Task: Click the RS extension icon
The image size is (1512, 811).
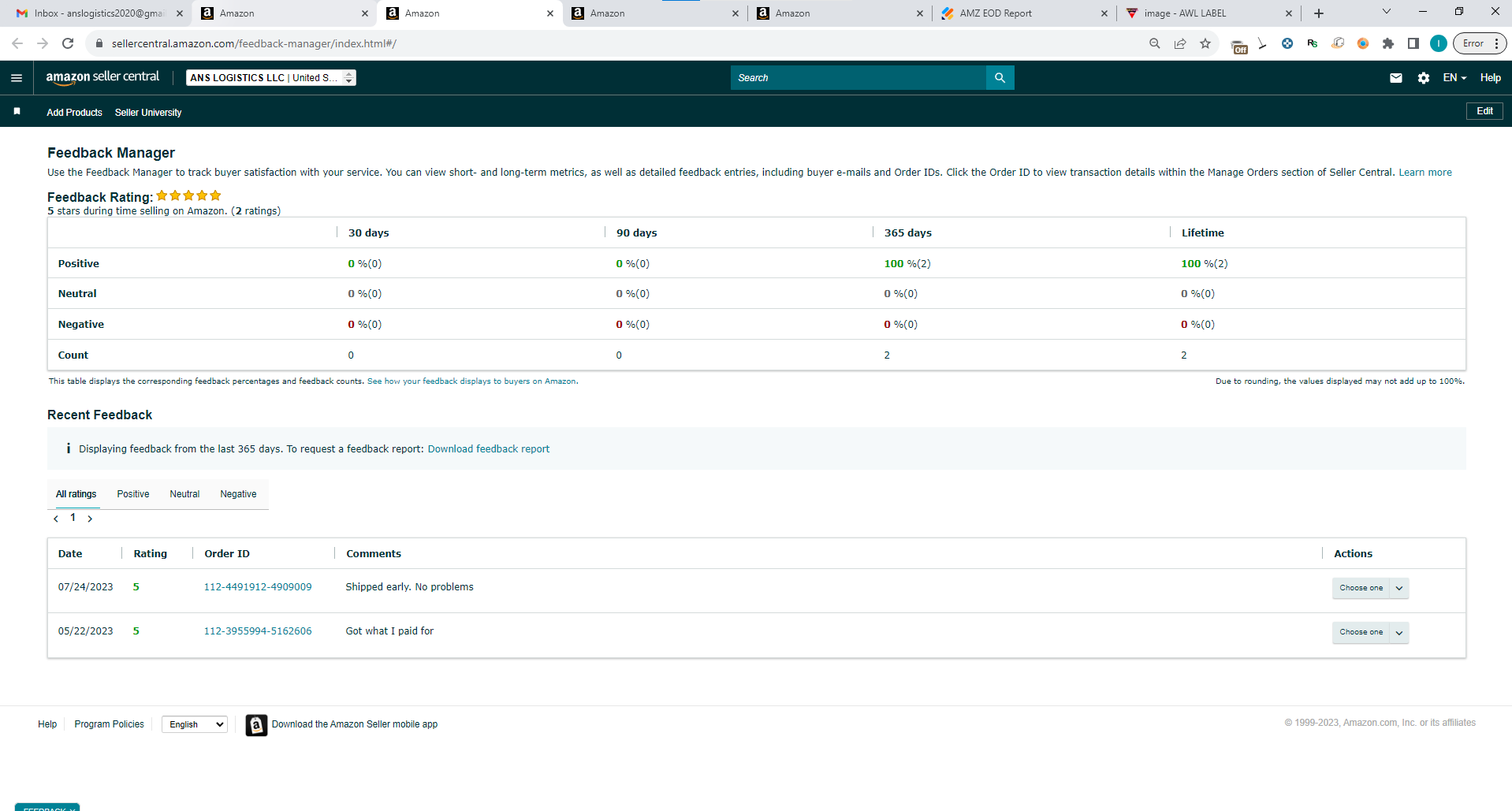Action: [x=1313, y=43]
